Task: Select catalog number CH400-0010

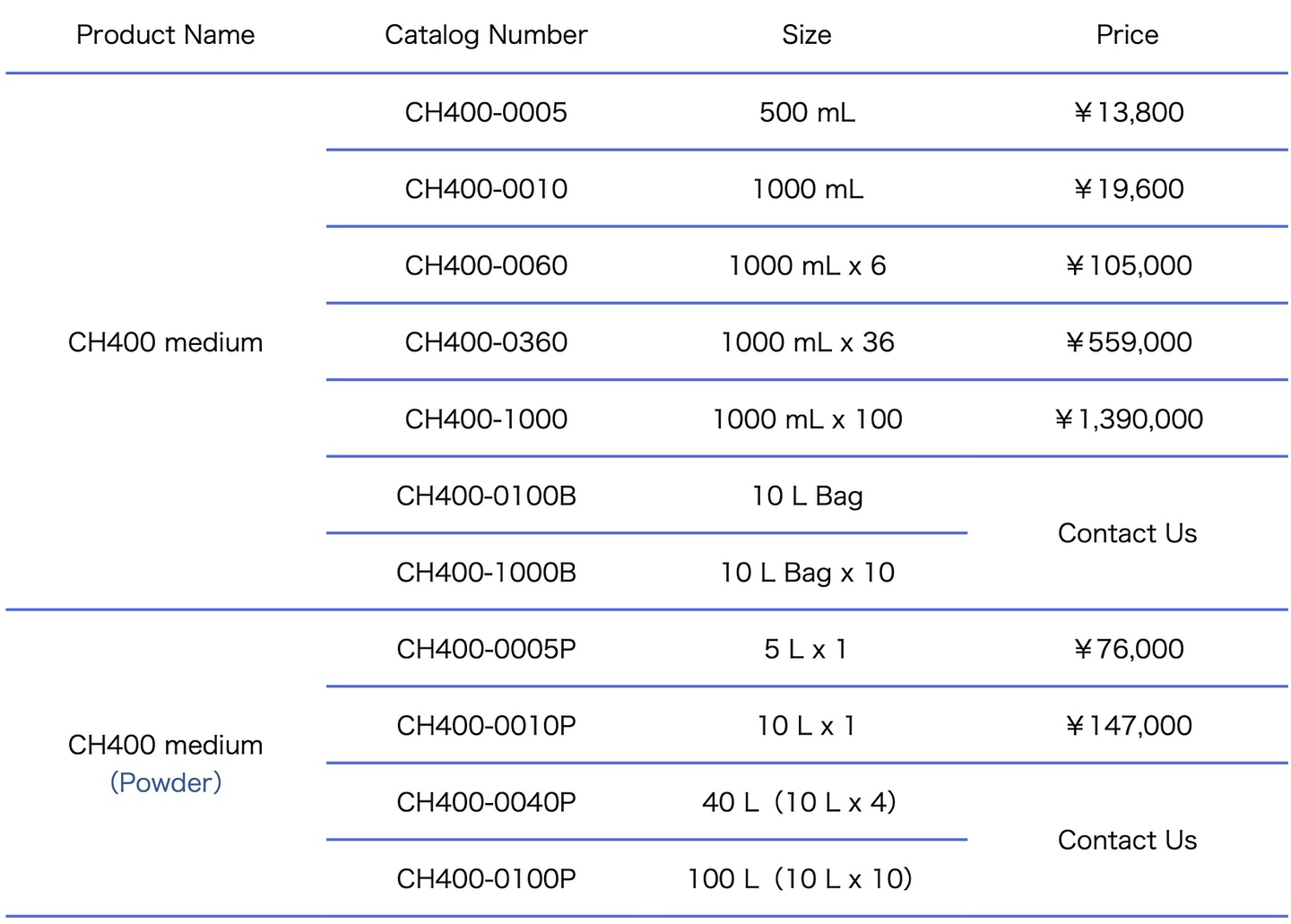Action: coord(486,189)
